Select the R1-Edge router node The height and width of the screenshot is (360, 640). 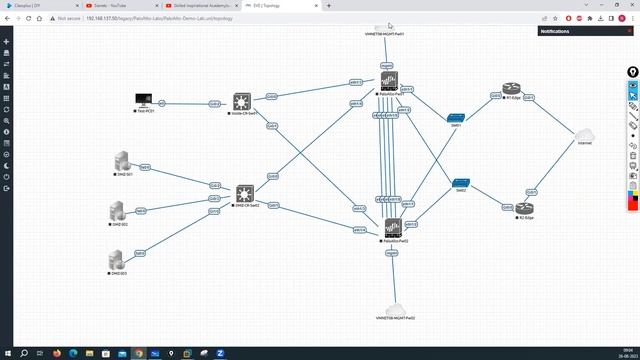pos(511,89)
